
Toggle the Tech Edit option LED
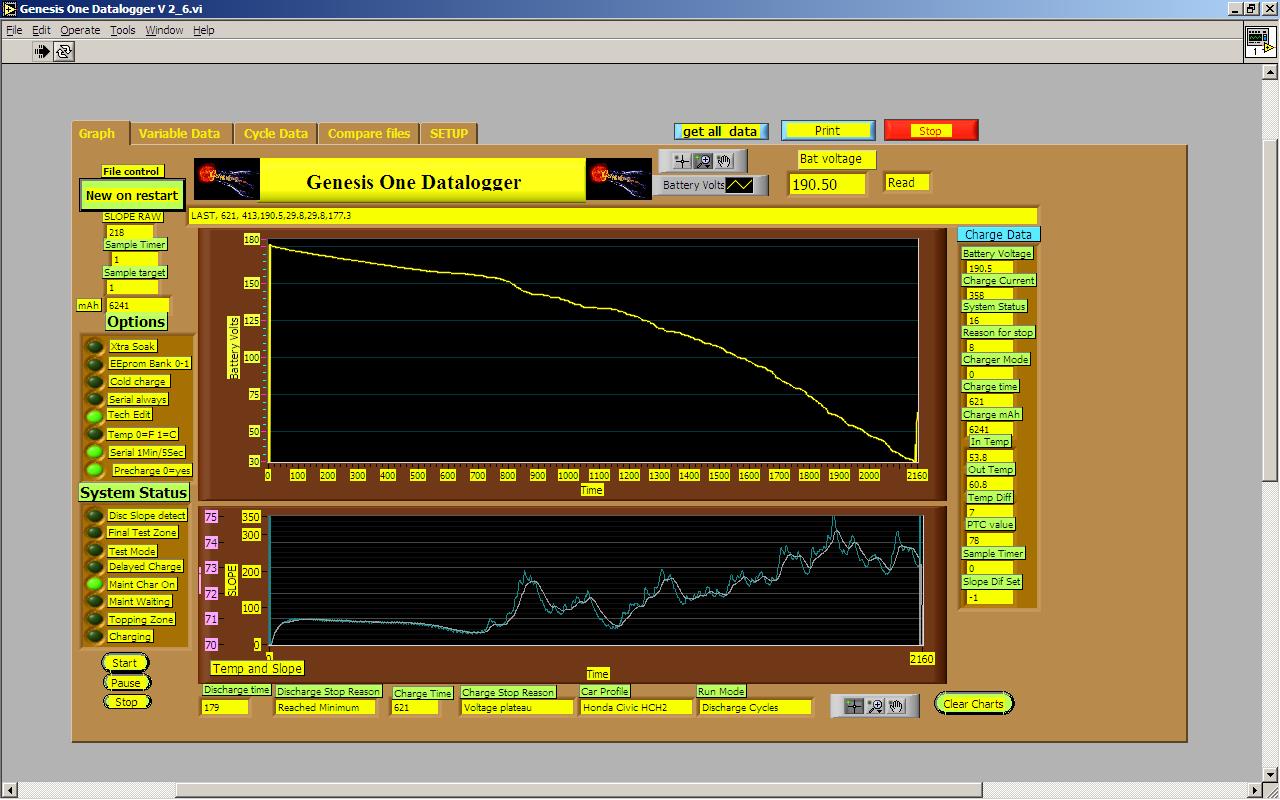click(95, 416)
